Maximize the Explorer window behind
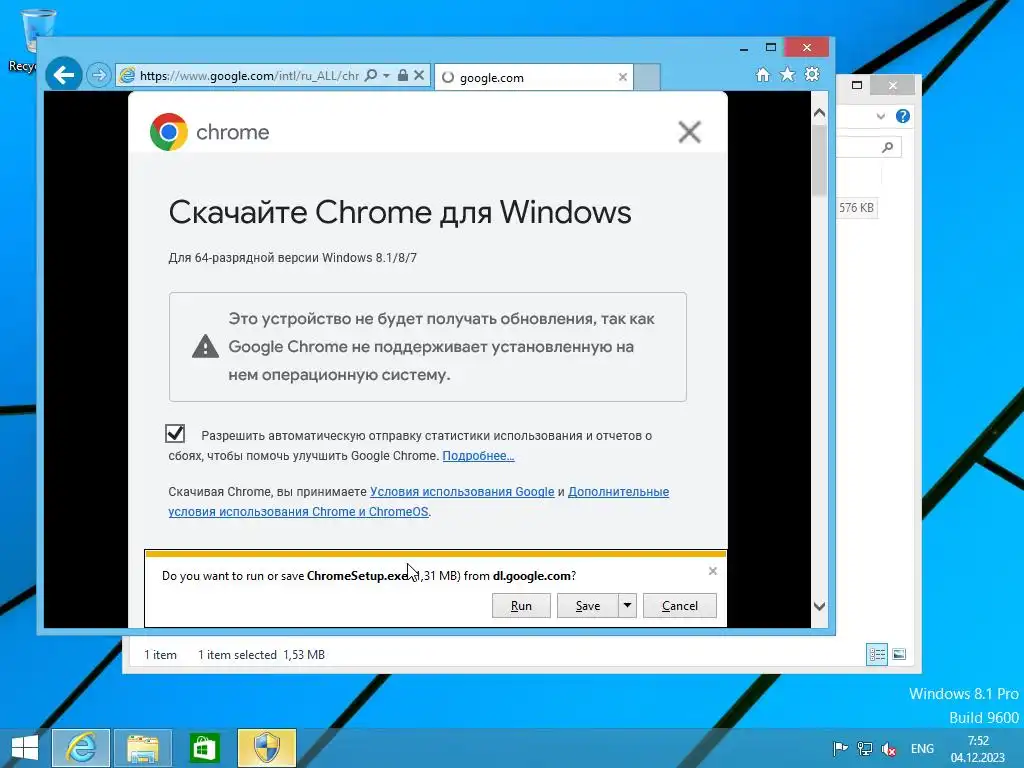The height and width of the screenshot is (768, 1024). click(x=857, y=85)
